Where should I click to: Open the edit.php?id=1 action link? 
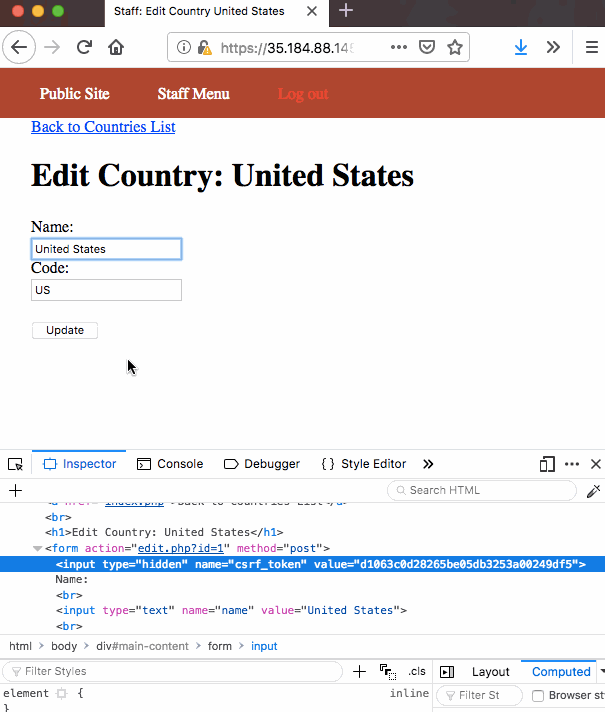[181, 549]
